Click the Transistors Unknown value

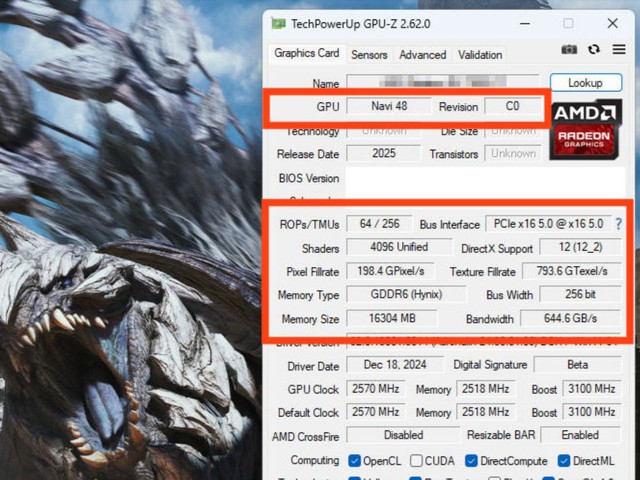point(513,153)
